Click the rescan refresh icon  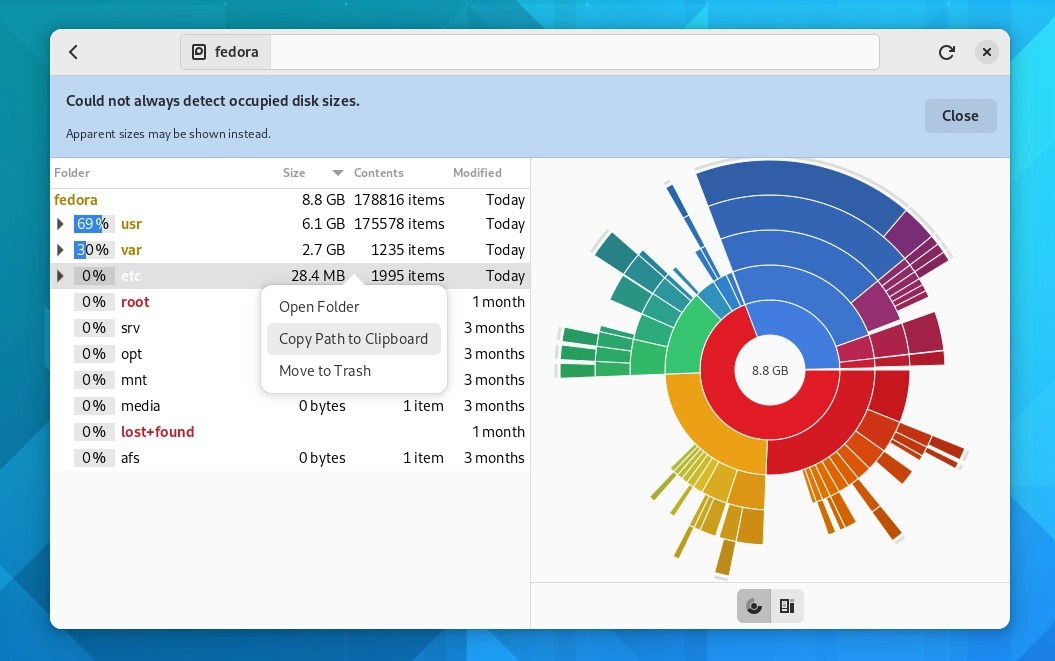(x=947, y=52)
